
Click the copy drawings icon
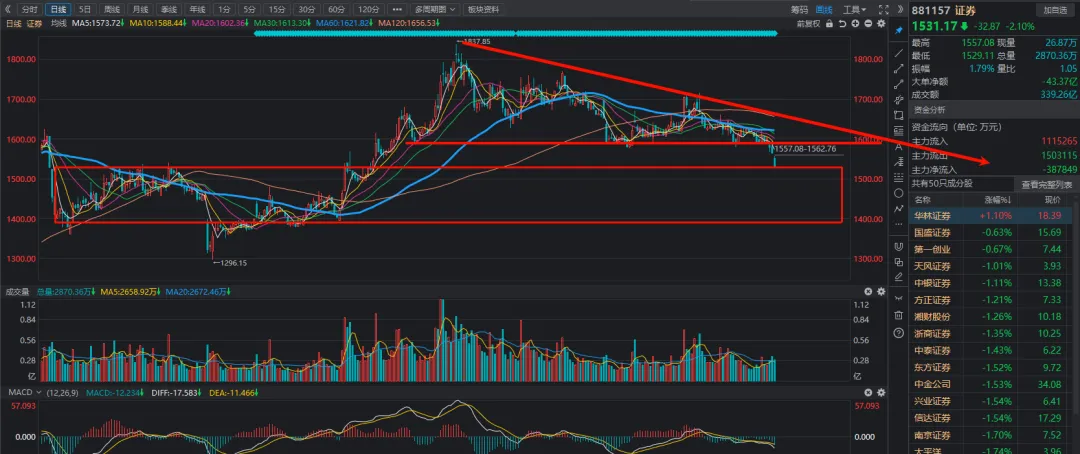(898, 262)
